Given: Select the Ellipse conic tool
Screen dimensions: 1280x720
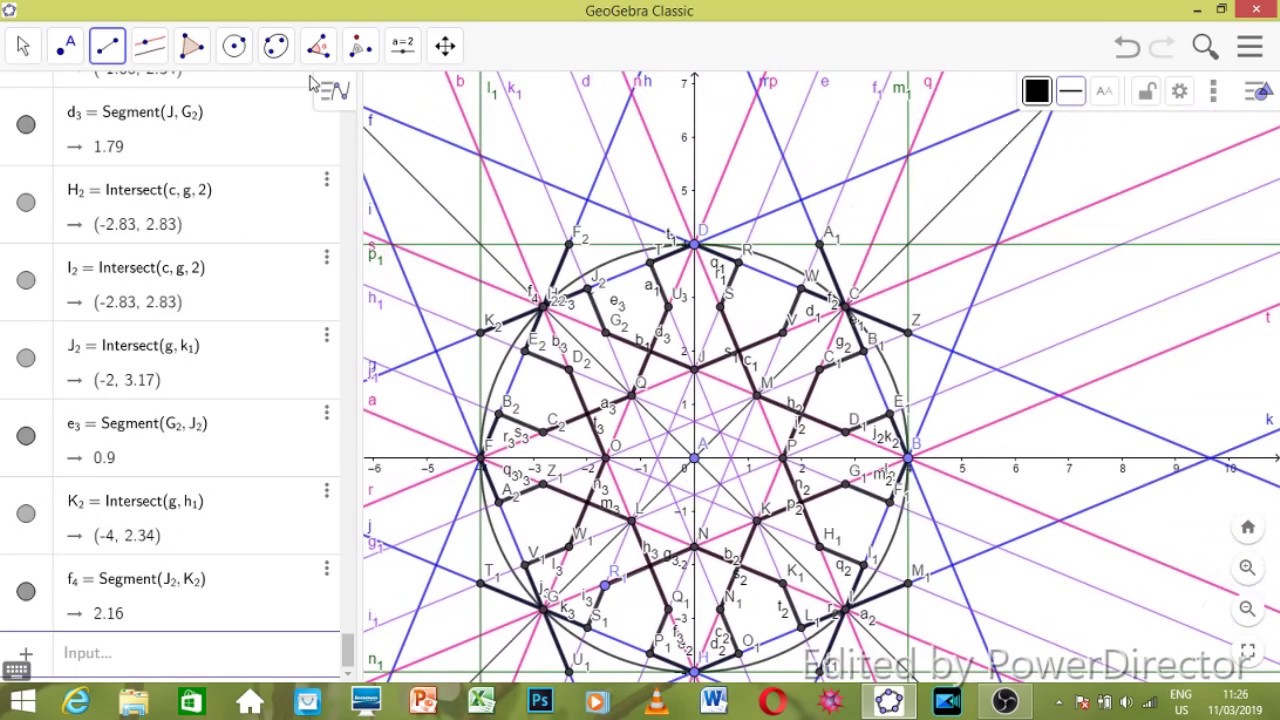Looking at the screenshot, I should [276, 46].
